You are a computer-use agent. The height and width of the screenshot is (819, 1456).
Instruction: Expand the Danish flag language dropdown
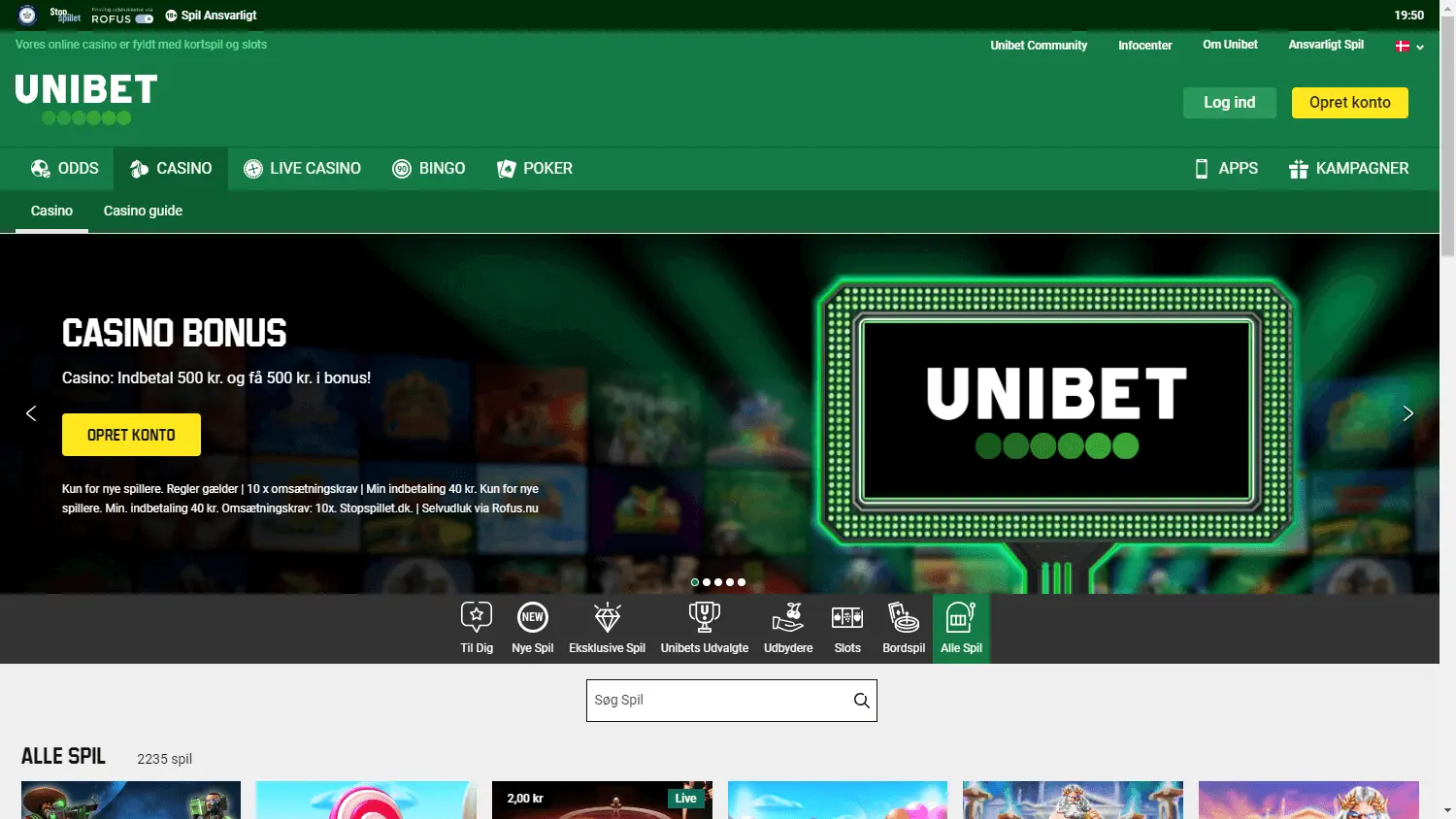click(1409, 47)
